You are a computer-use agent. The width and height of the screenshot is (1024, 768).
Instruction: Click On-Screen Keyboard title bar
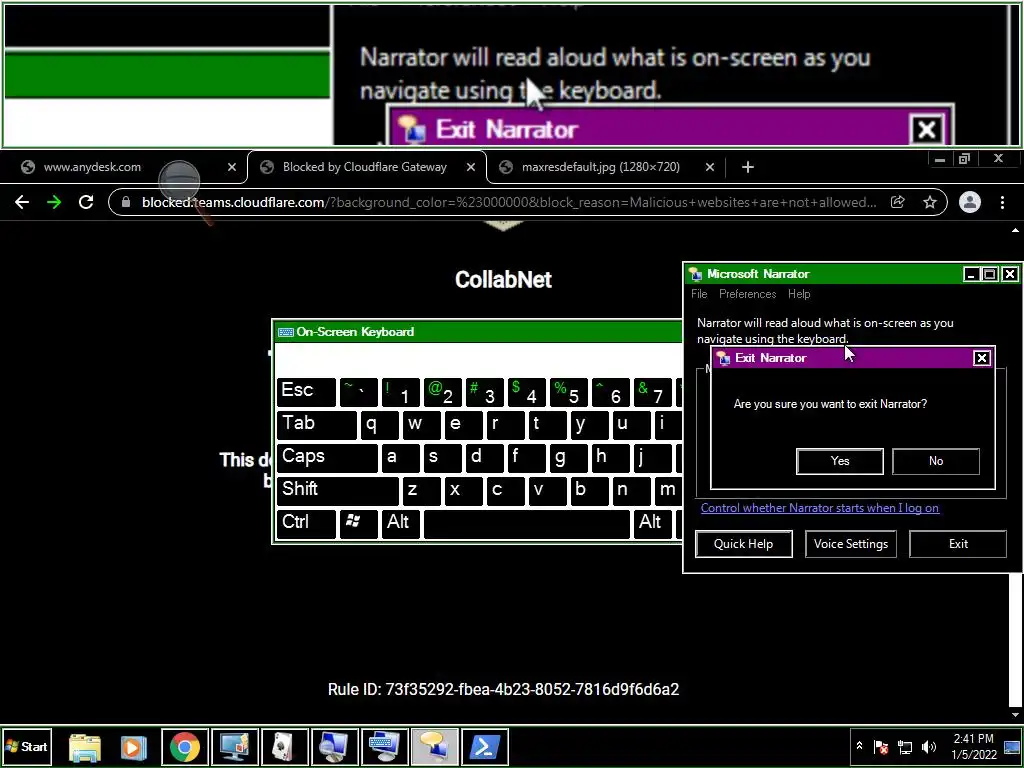pos(478,332)
